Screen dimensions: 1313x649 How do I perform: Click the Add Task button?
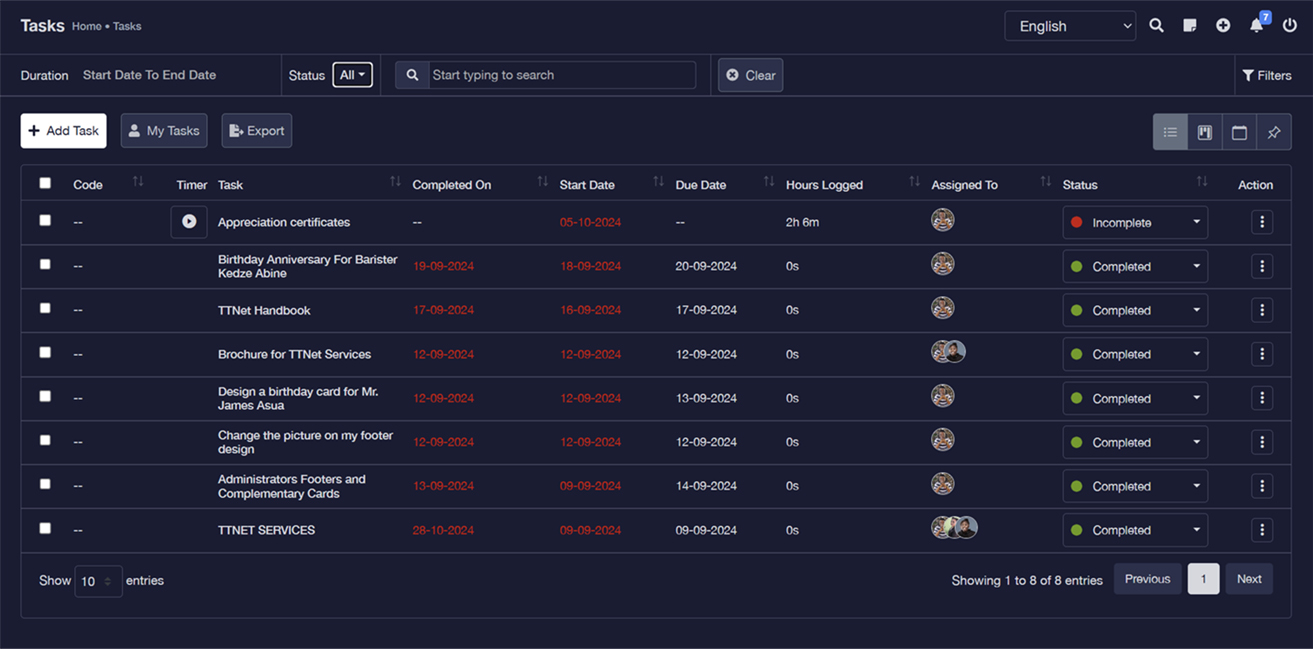pyautogui.click(x=63, y=131)
